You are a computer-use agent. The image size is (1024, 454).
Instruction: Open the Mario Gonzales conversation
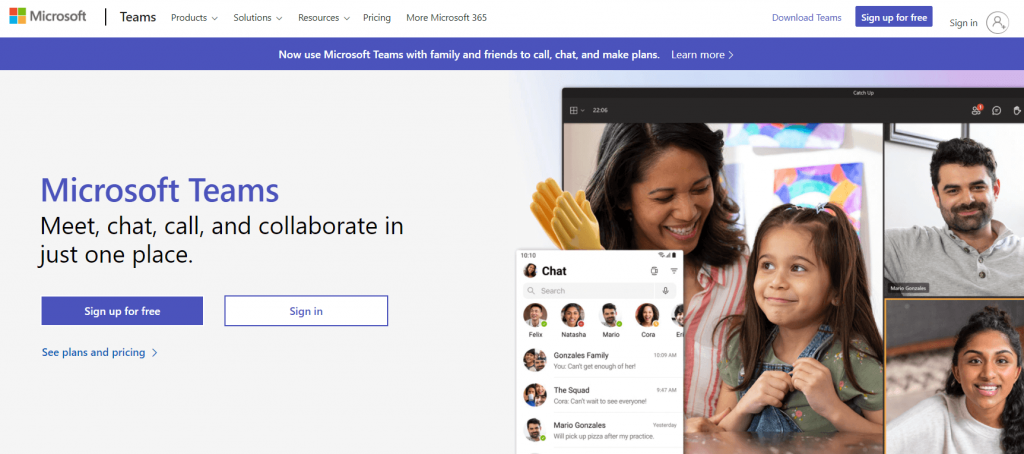[x=600, y=430]
